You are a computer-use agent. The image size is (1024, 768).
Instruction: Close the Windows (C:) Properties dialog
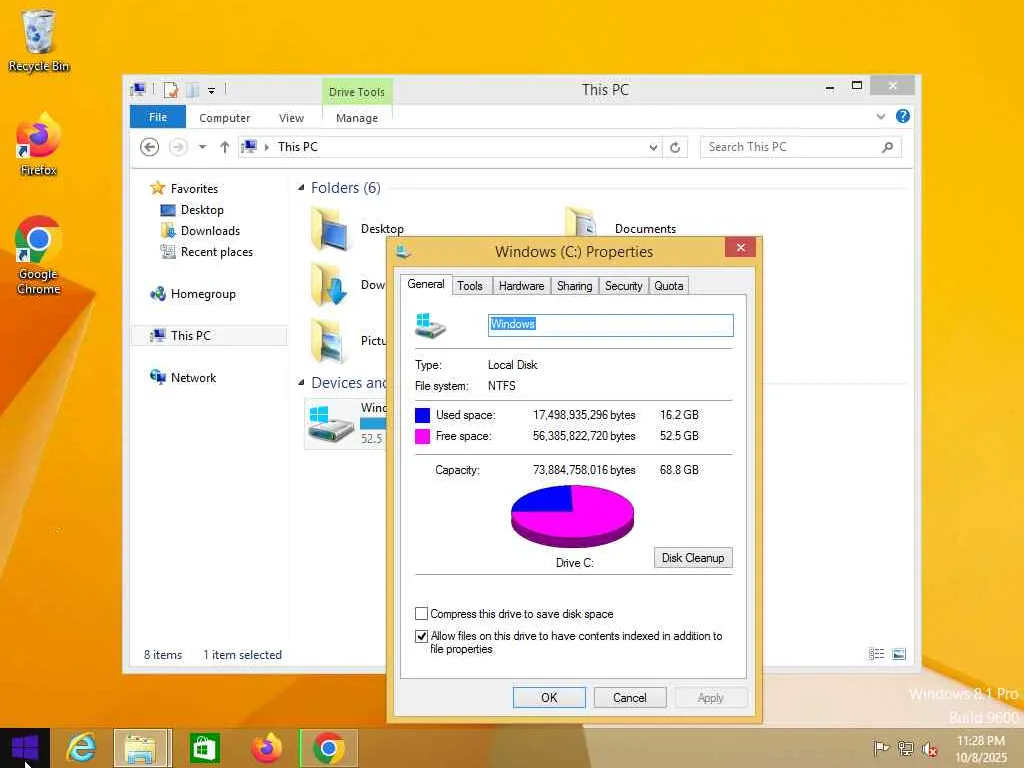(x=741, y=247)
